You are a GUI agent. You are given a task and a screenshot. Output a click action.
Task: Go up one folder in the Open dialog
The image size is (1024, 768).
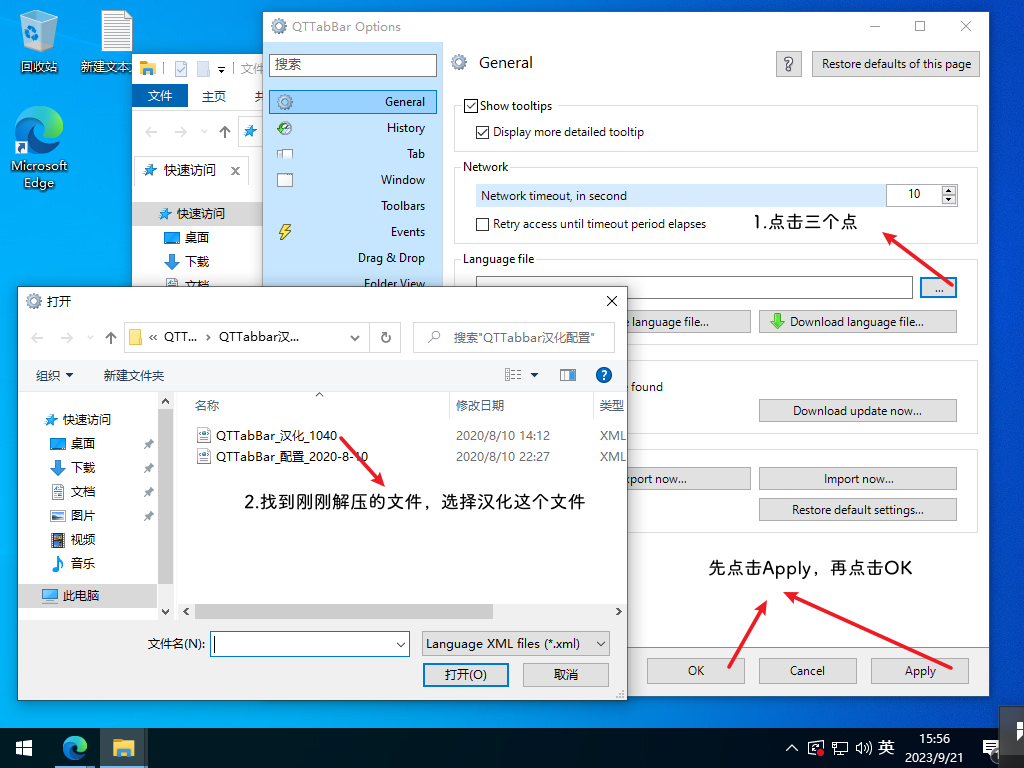coord(111,338)
